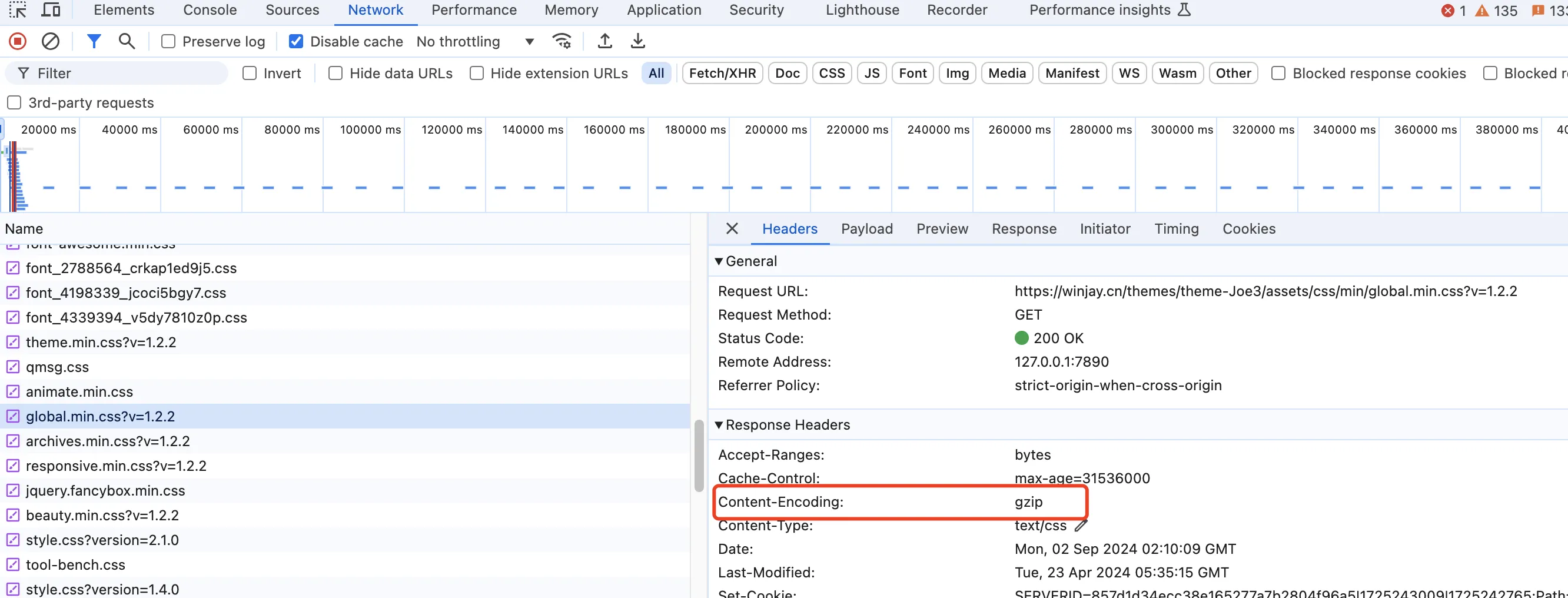Check Hide extension URLs checkbox
The height and width of the screenshot is (598, 1568).
coord(477,73)
